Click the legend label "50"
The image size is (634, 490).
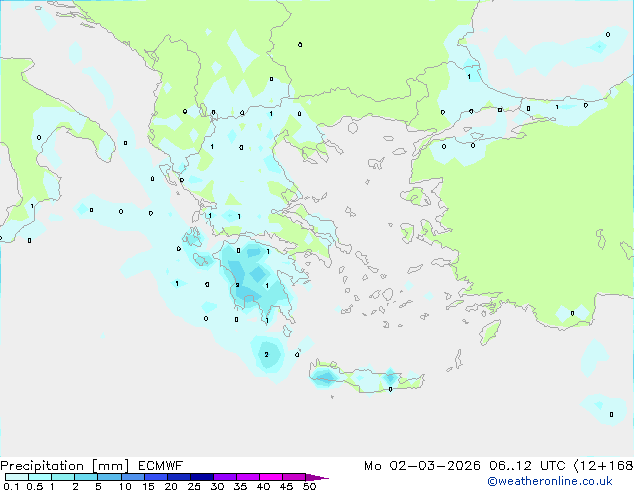(310, 486)
